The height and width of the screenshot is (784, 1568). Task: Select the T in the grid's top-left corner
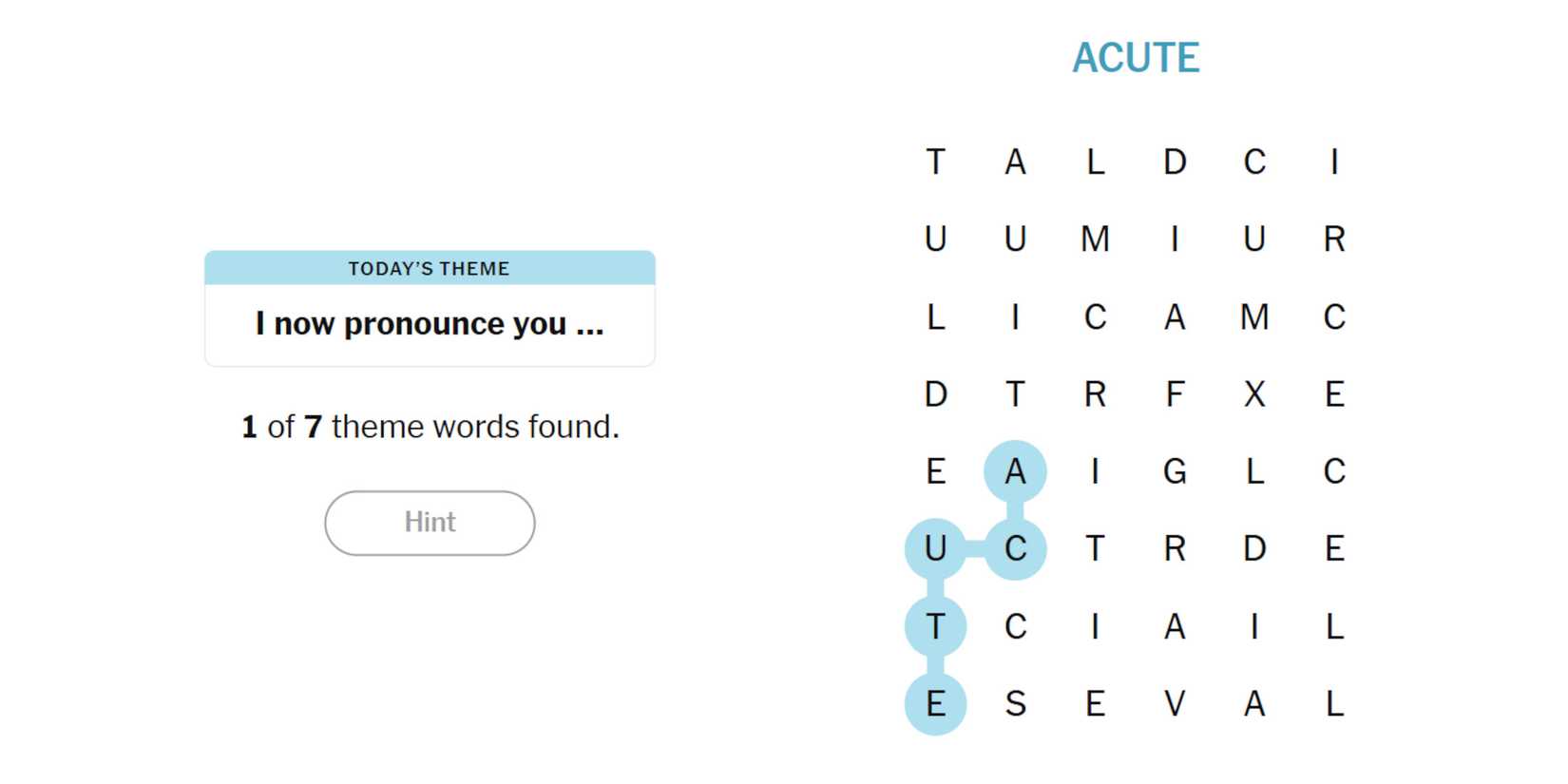pos(935,162)
